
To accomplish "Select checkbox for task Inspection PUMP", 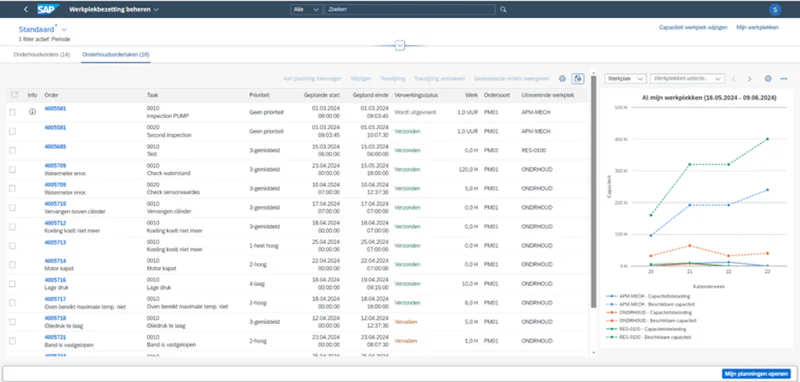I will [12, 112].
